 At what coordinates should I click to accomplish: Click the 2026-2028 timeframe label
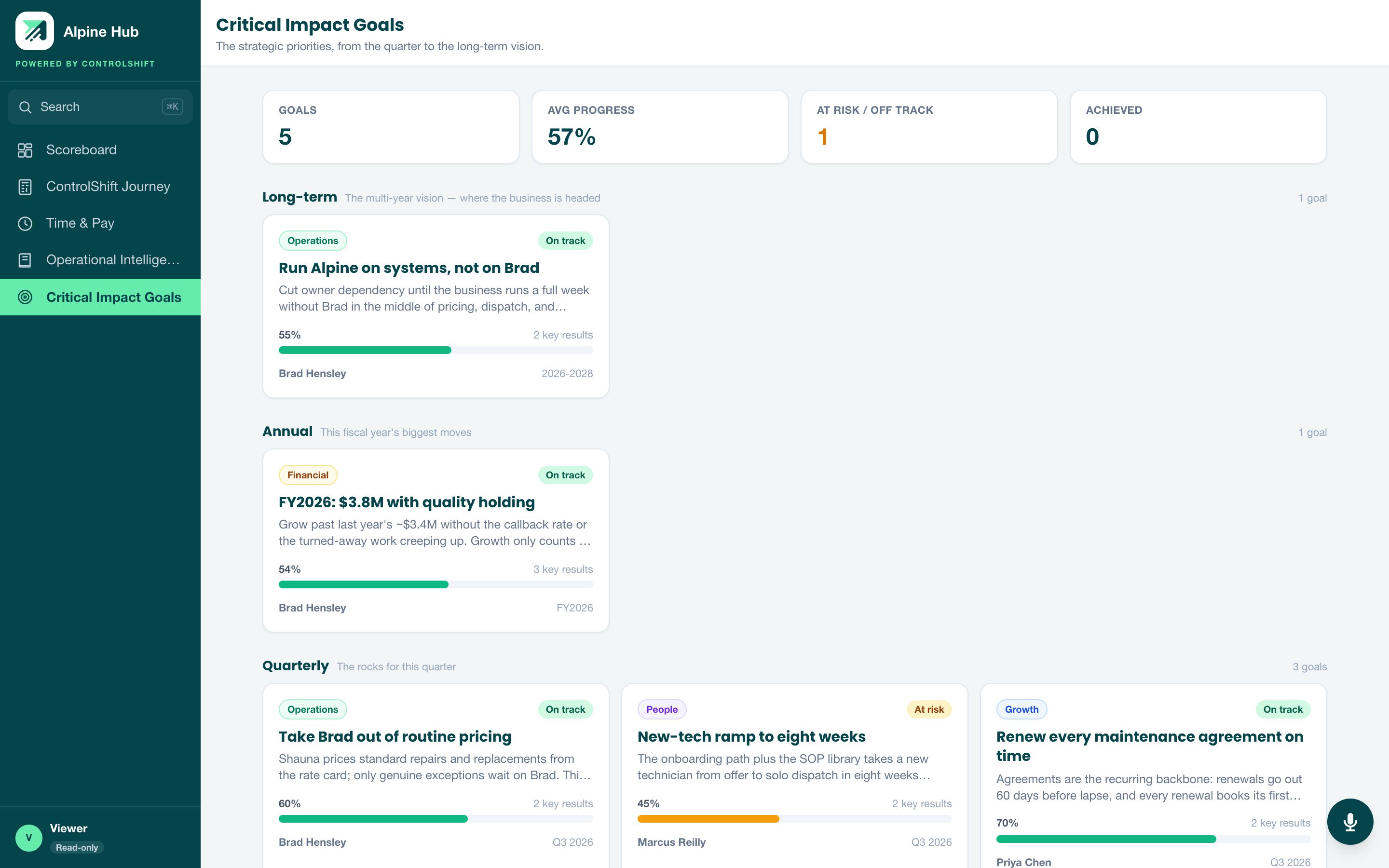567,373
